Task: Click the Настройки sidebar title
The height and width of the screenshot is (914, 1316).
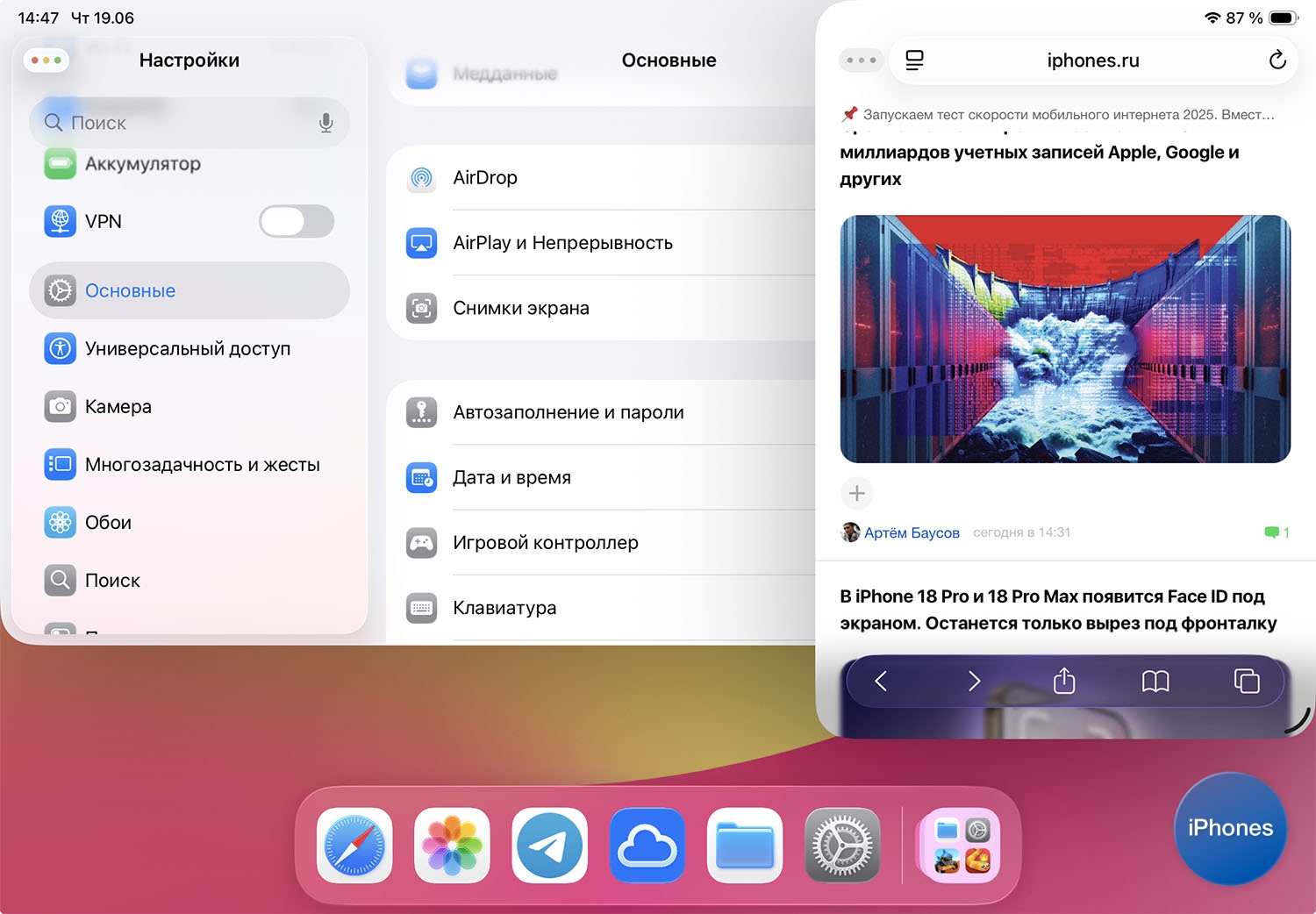Action: point(190,60)
